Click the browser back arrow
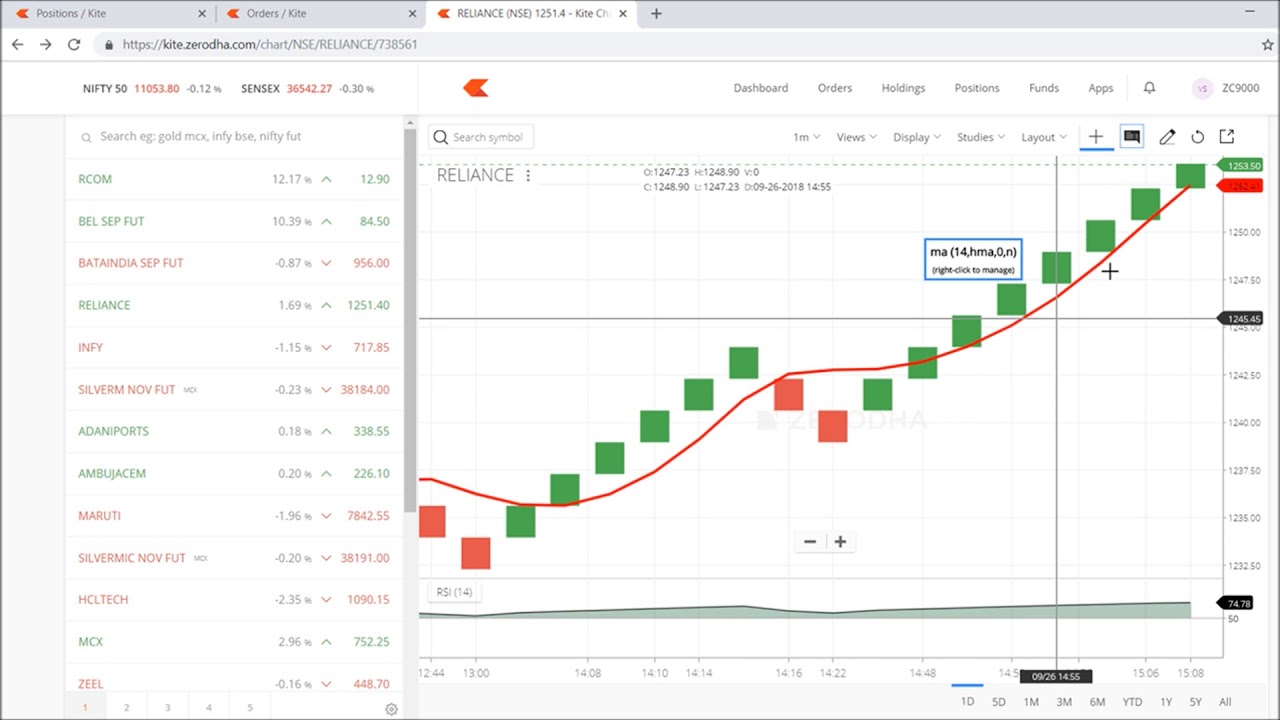This screenshot has width=1280, height=720. tap(17, 45)
